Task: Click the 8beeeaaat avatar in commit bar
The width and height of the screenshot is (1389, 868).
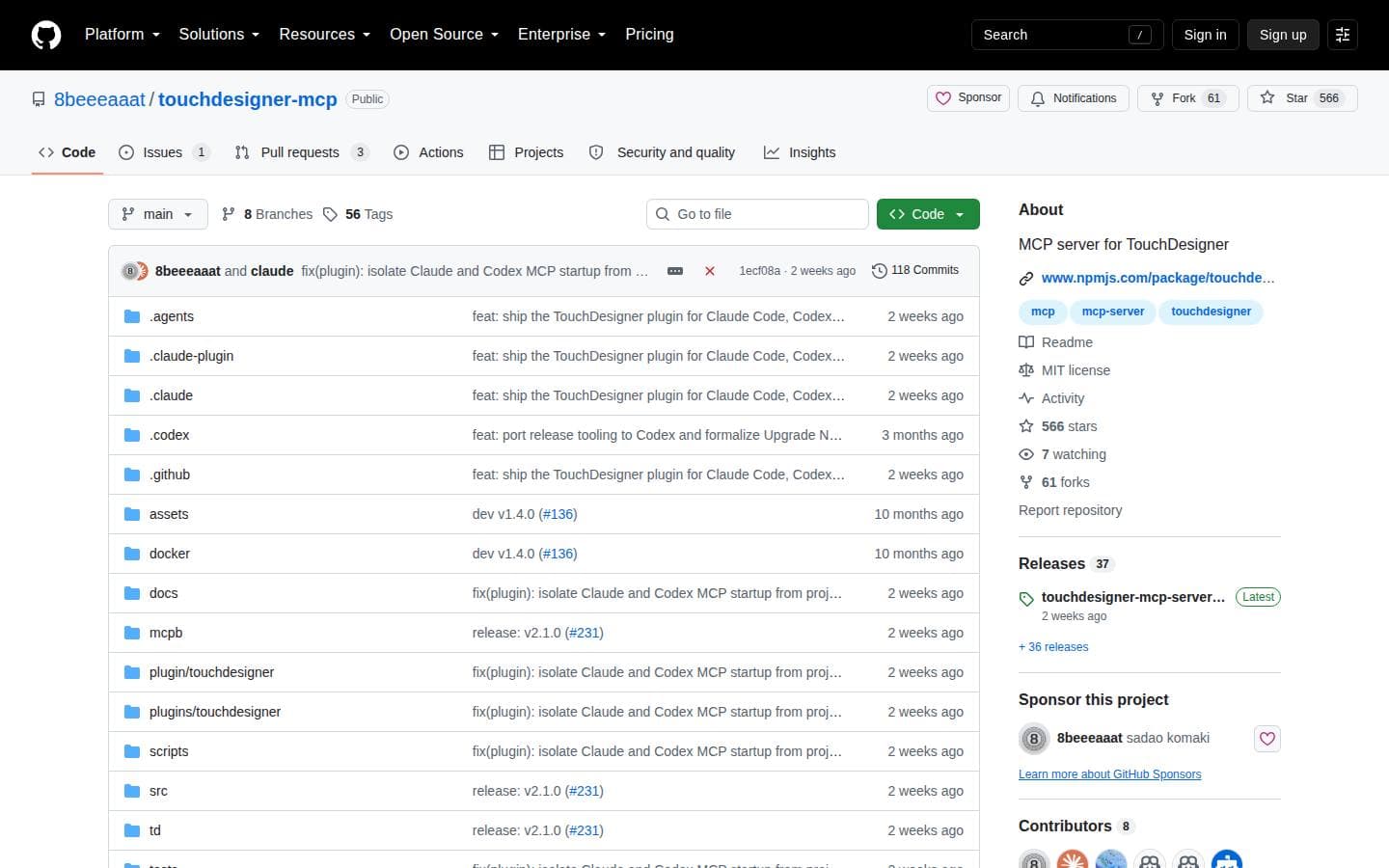Action: point(131,271)
